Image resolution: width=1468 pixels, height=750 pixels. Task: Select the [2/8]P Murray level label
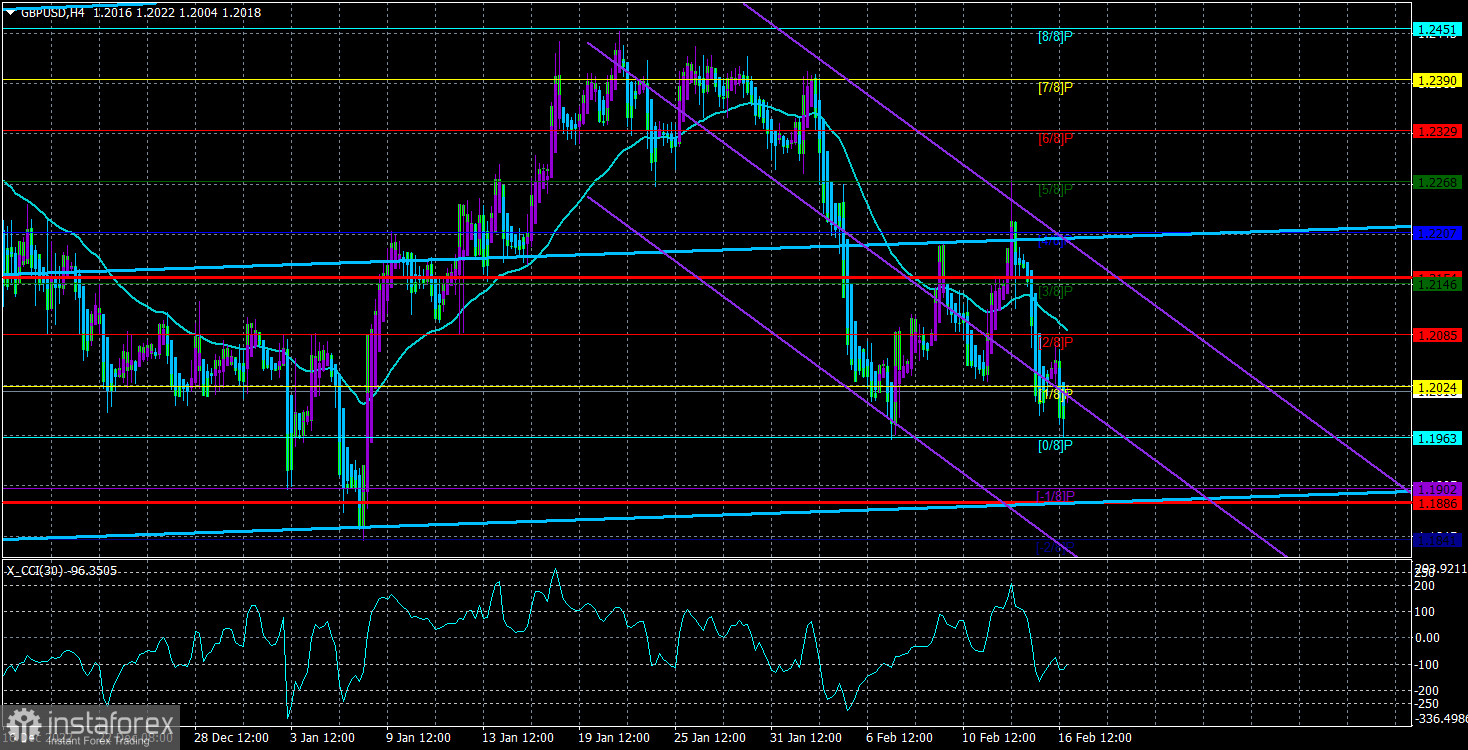[1056, 342]
